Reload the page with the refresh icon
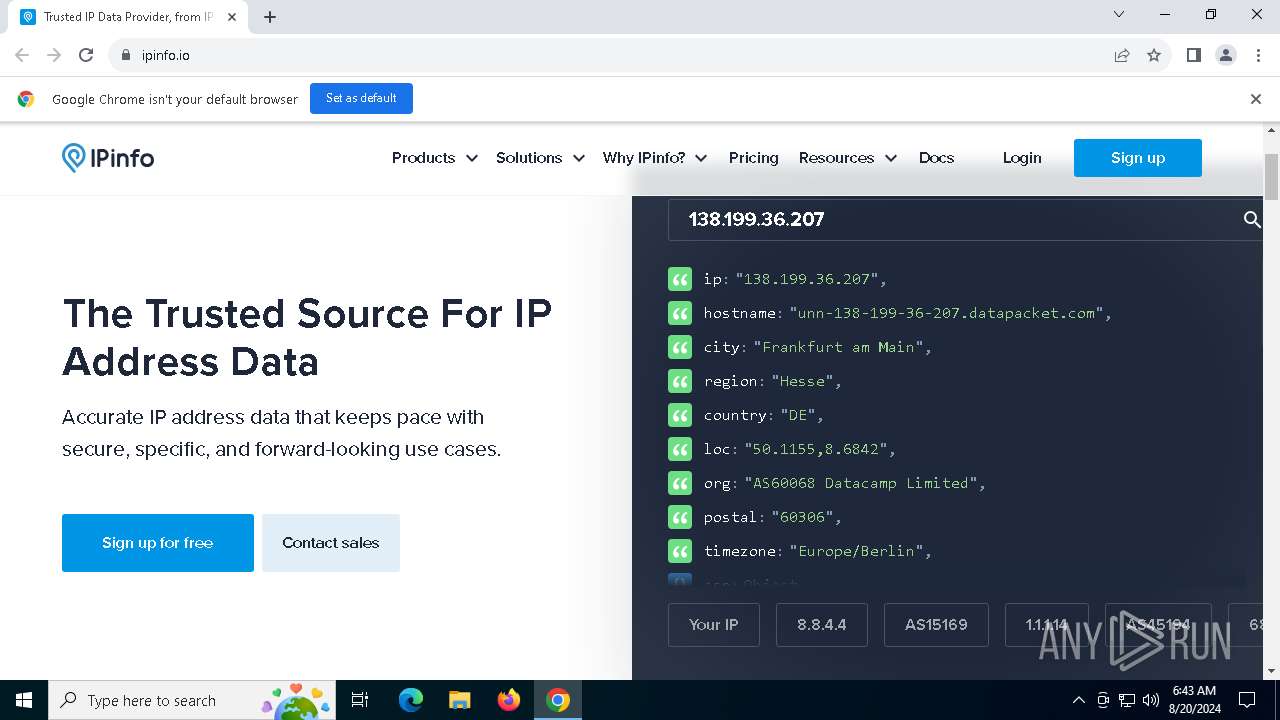The image size is (1280, 720). coord(86,55)
